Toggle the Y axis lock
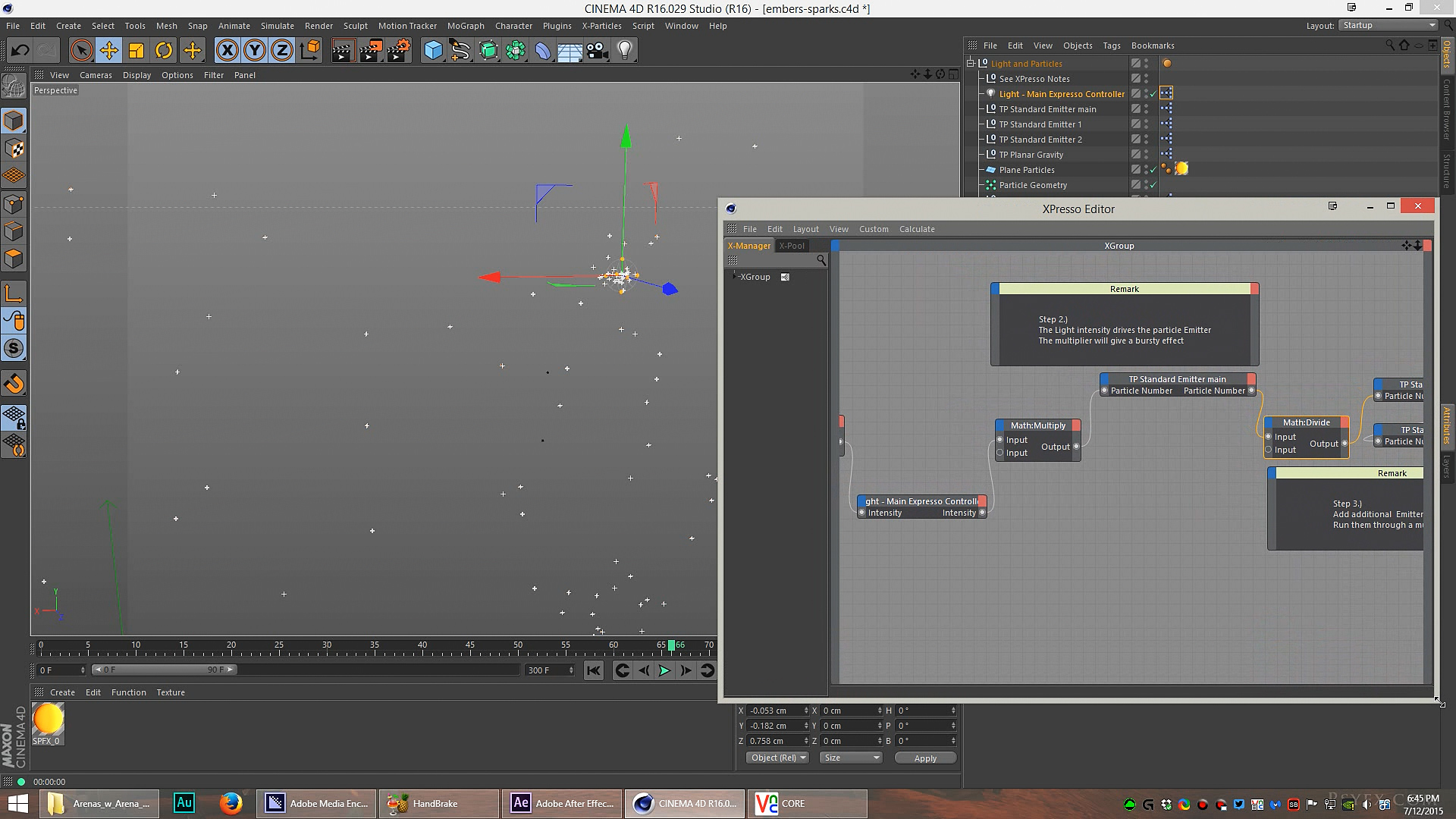 coord(255,51)
